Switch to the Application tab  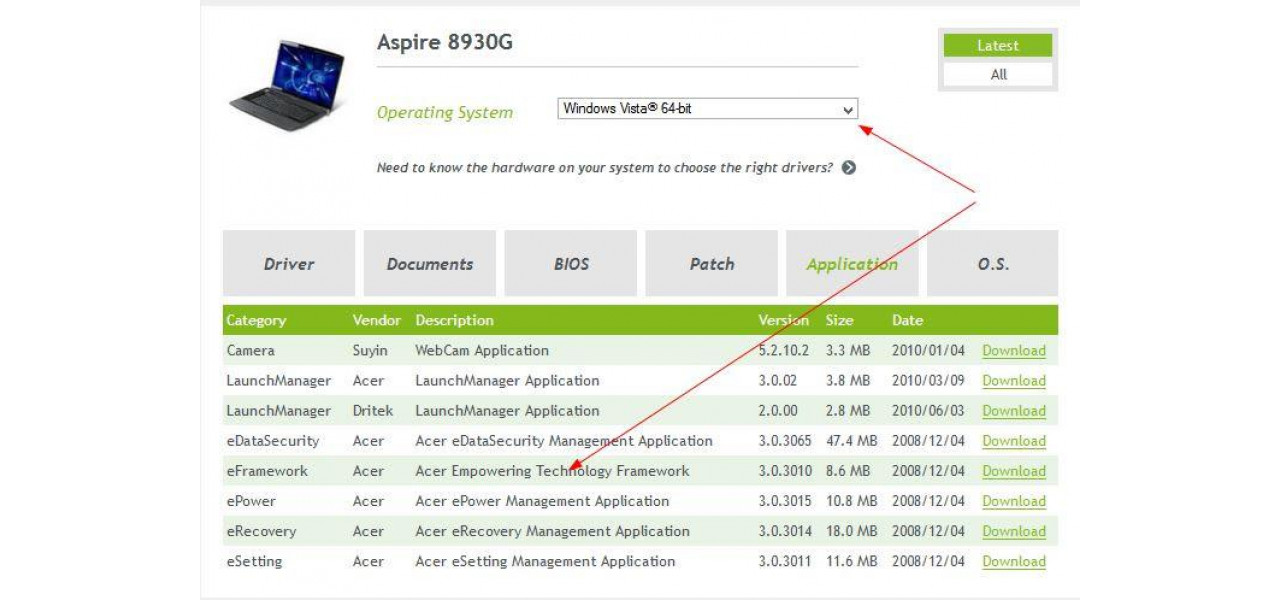852,264
